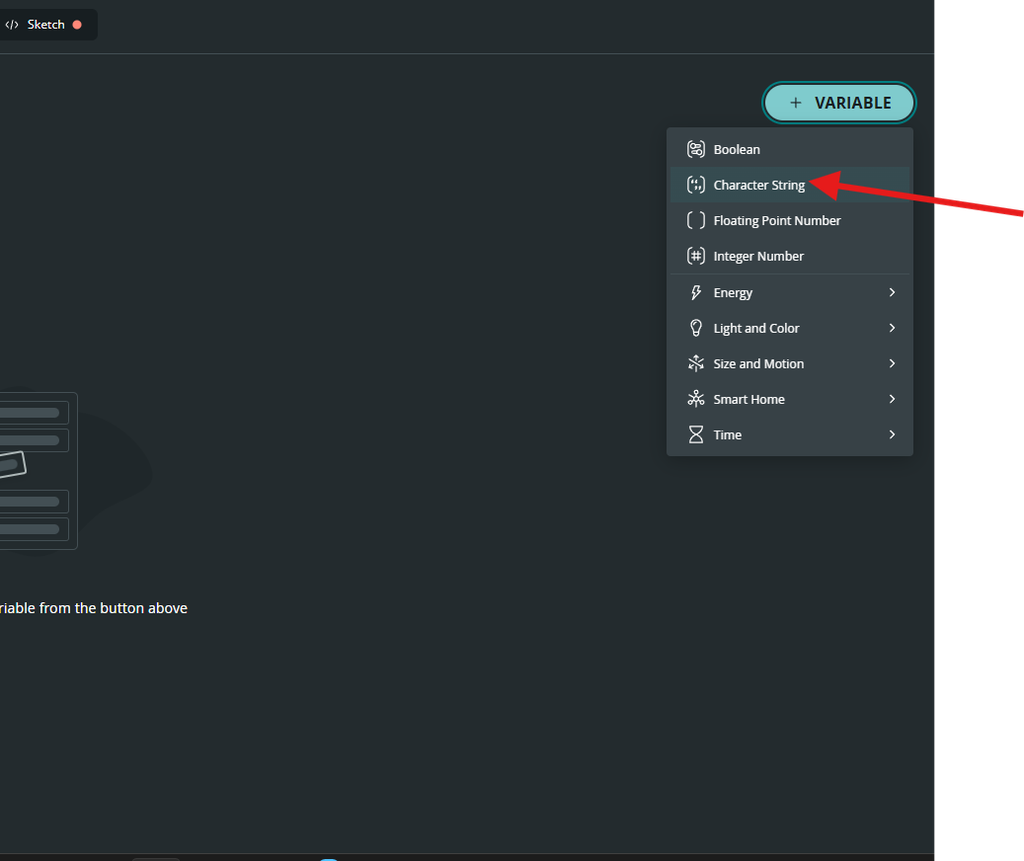Click the Smart Home icon
Image resolution: width=1024 pixels, height=861 pixels.
pyautogui.click(x=696, y=398)
